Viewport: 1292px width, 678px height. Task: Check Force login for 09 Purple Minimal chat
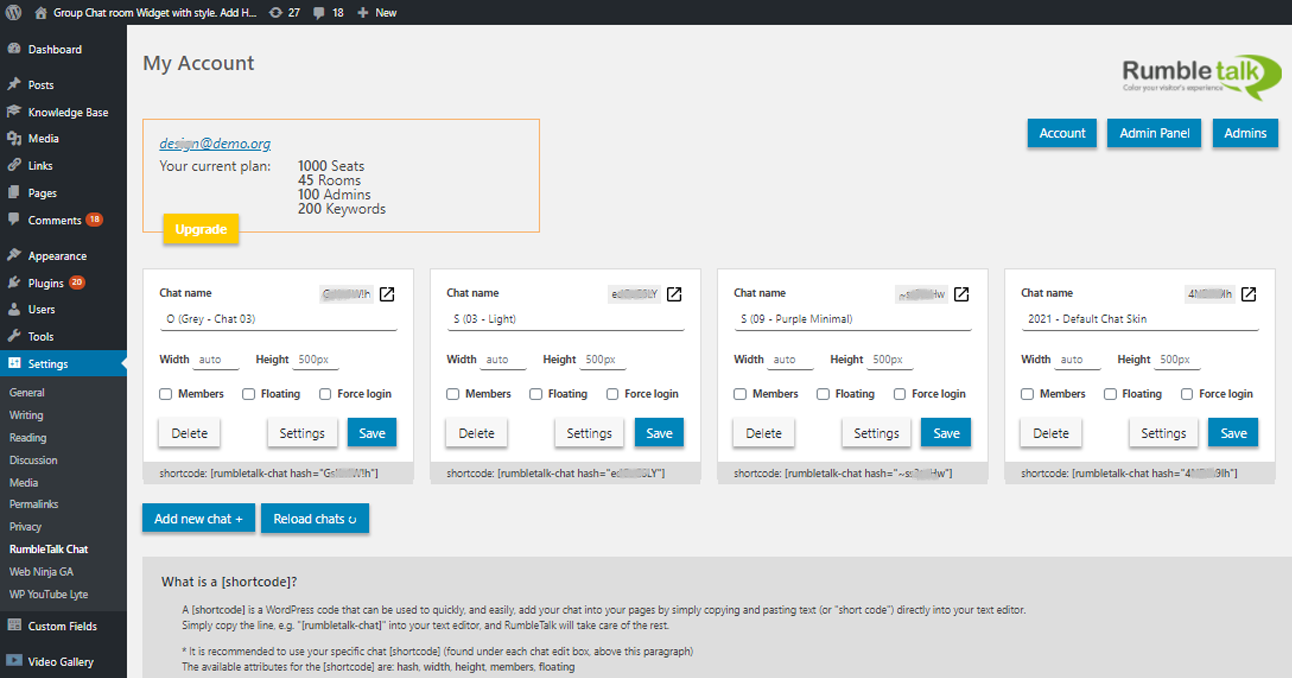(x=900, y=394)
